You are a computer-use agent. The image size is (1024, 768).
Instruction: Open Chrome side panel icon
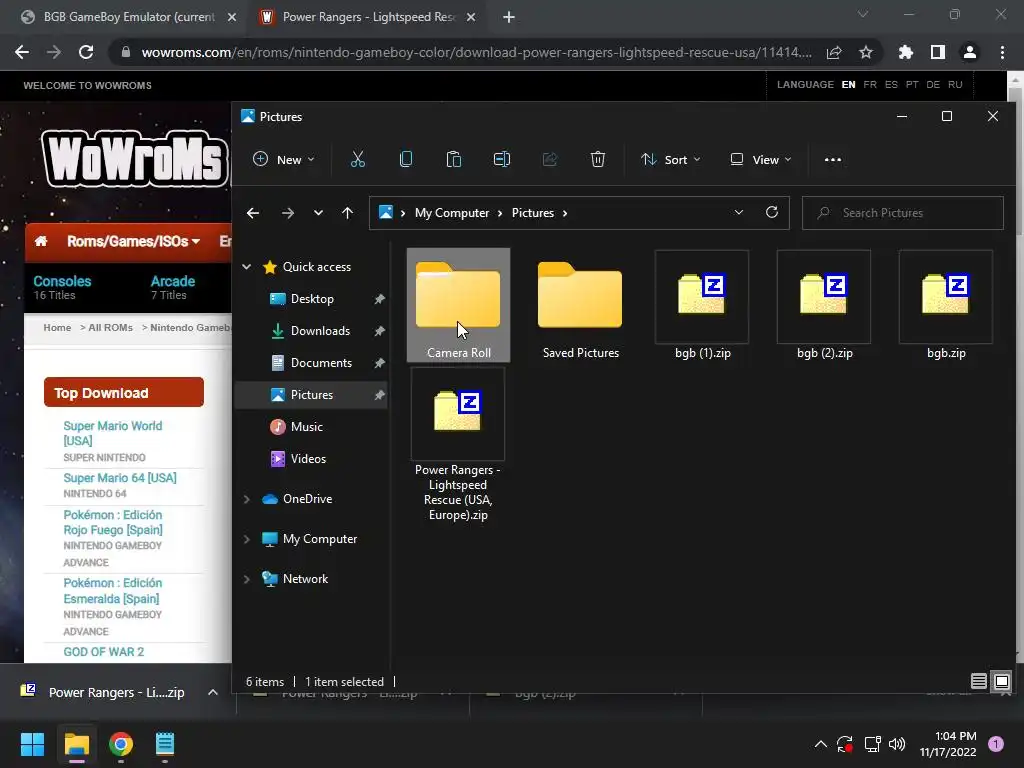pyautogui.click(x=938, y=52)
